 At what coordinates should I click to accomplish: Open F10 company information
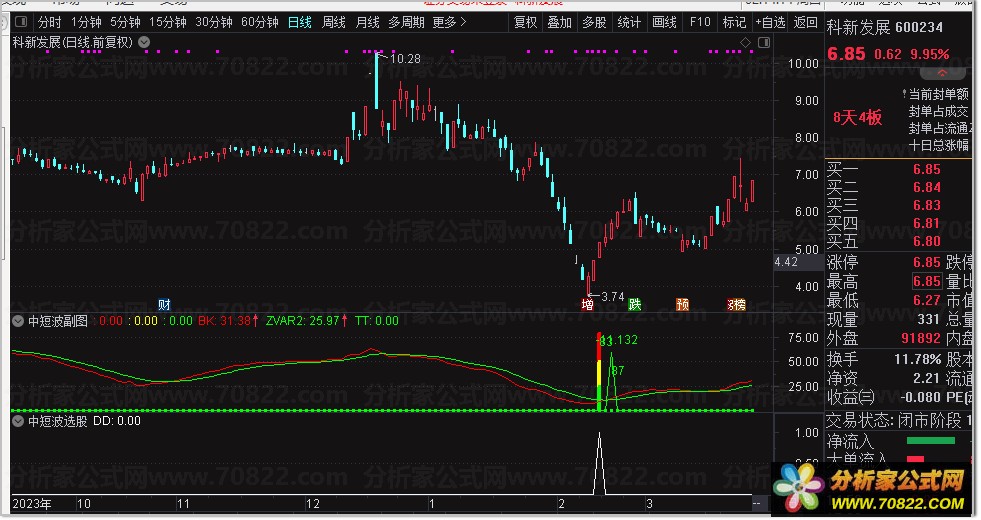point(700,23)
